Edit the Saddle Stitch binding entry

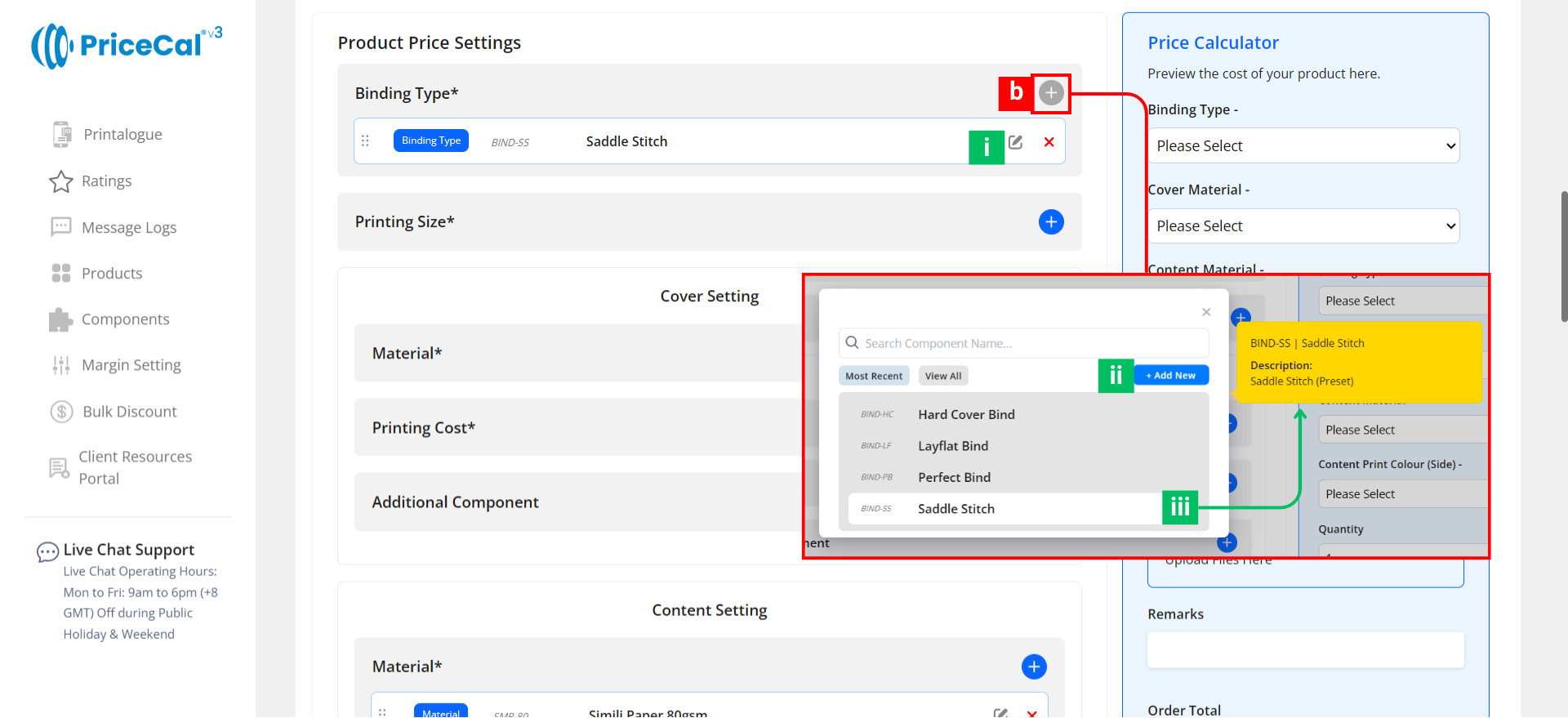(x=1015, y=142)
